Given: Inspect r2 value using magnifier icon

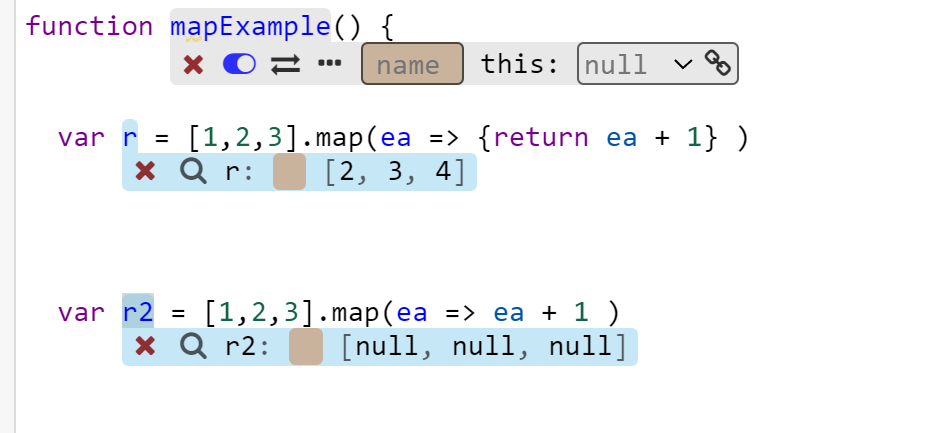Looking at the screenshot, I should [191, 347].
